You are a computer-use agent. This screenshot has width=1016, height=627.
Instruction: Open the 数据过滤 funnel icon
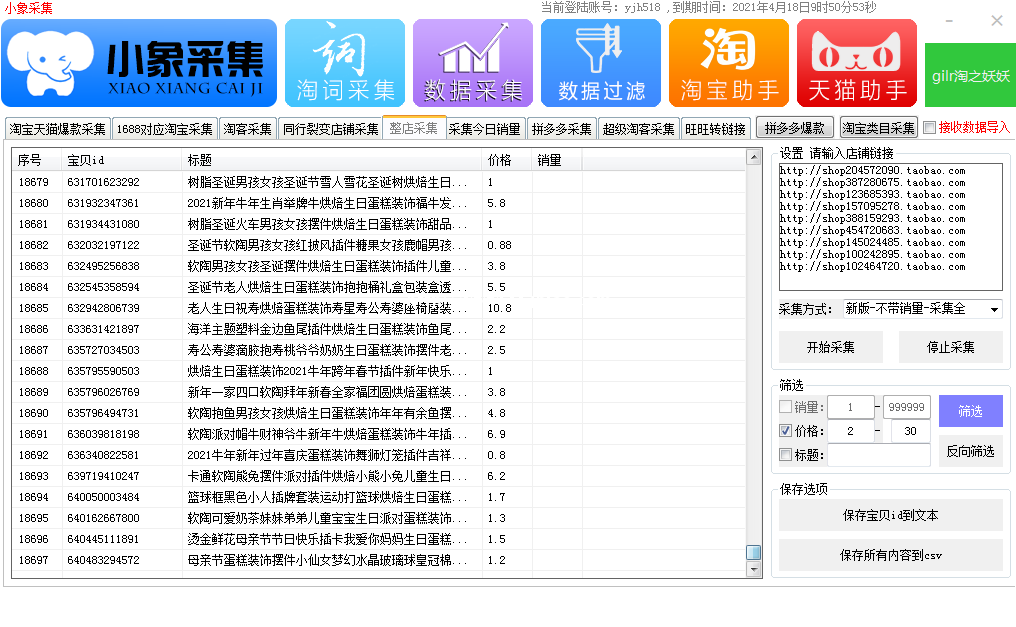[601, 63]
